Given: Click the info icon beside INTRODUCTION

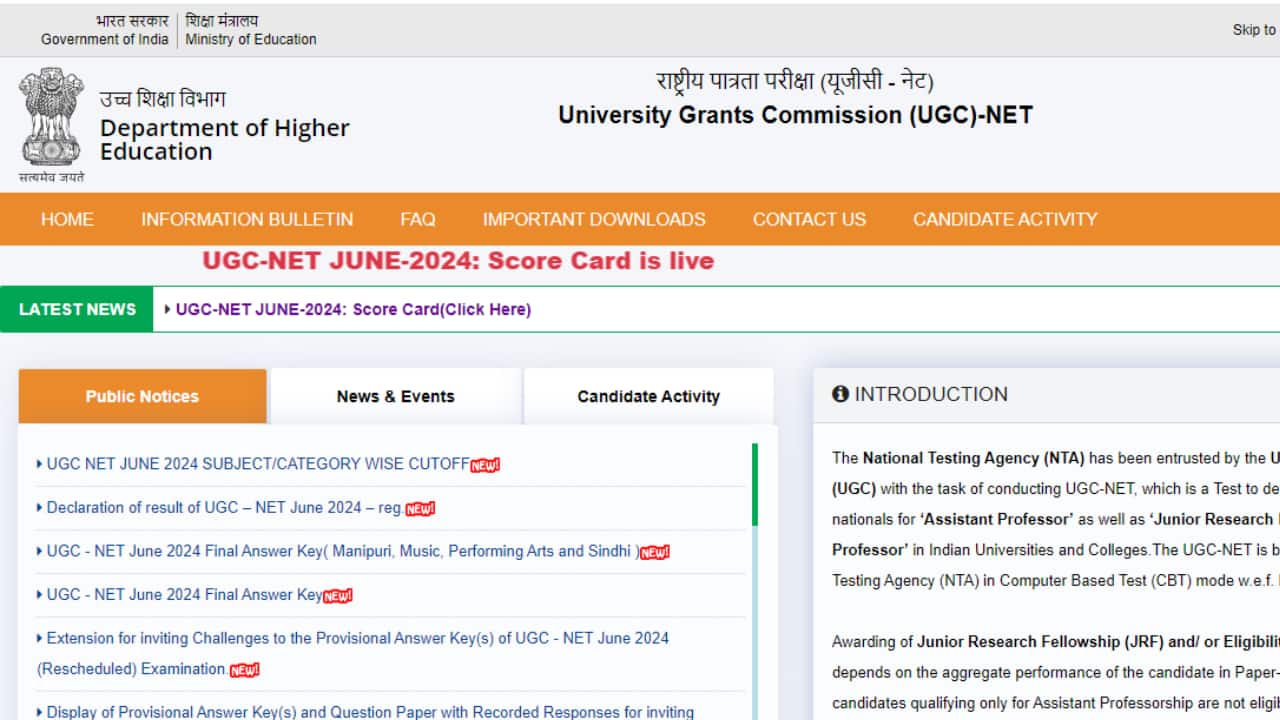Looking at the screenshot, I should [x=840, y=394].
